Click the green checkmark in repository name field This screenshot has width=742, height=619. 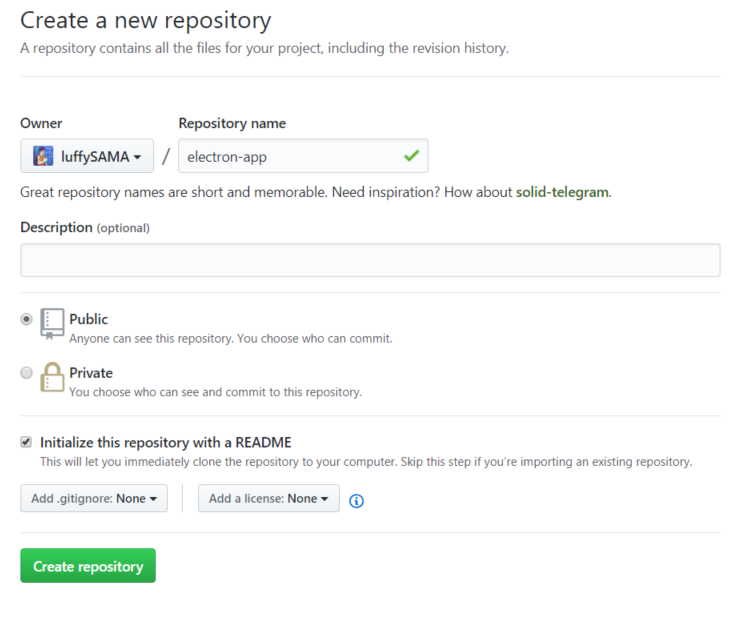pyautogui.click(x=411, y=156)
